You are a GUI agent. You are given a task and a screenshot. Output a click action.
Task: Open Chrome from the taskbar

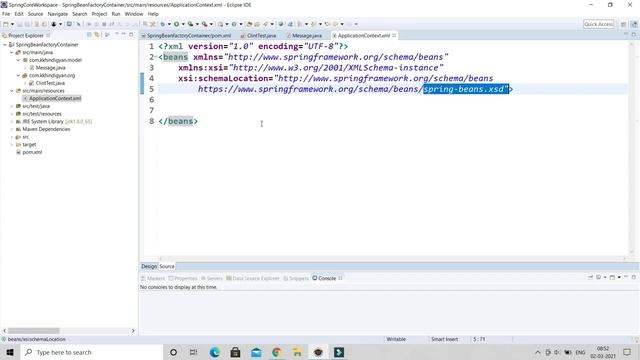(x=277, y=352)
